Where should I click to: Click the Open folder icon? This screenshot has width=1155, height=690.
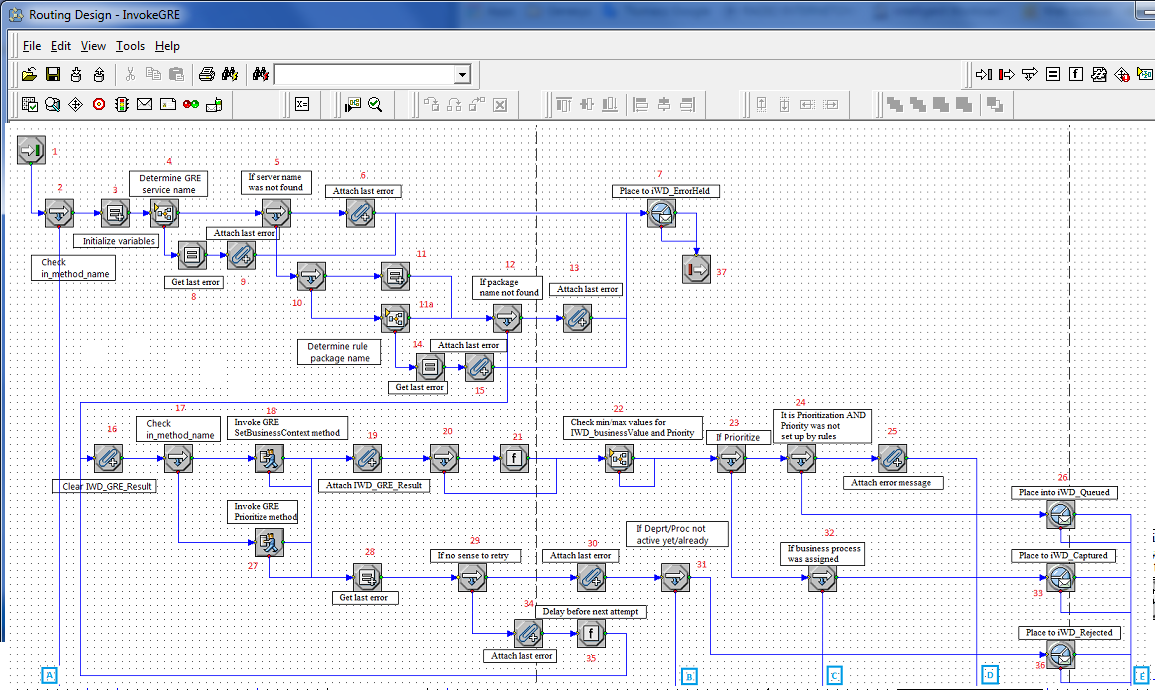(x=29, y=74)
